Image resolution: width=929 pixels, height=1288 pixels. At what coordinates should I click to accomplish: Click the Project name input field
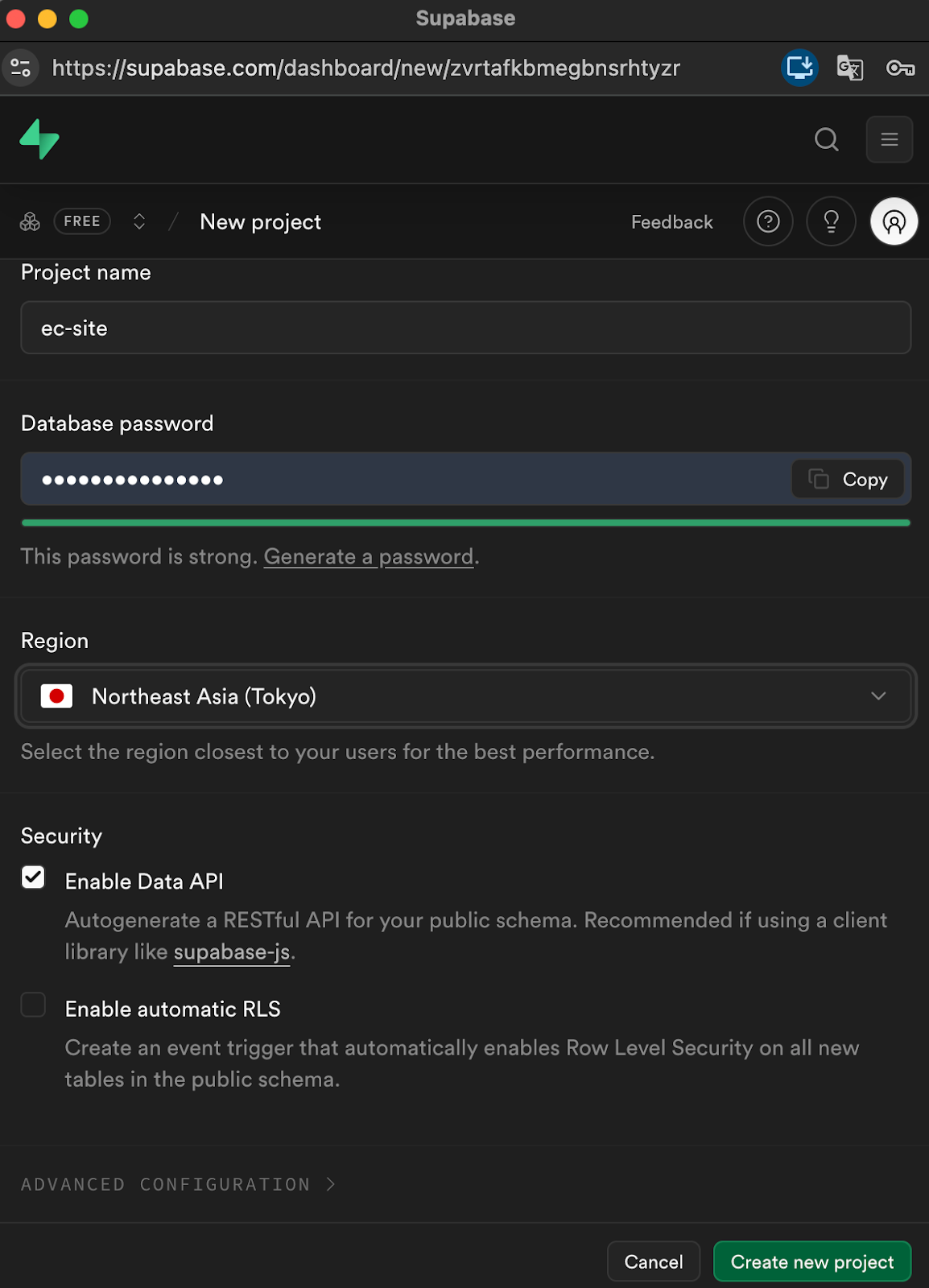point(465,328)
